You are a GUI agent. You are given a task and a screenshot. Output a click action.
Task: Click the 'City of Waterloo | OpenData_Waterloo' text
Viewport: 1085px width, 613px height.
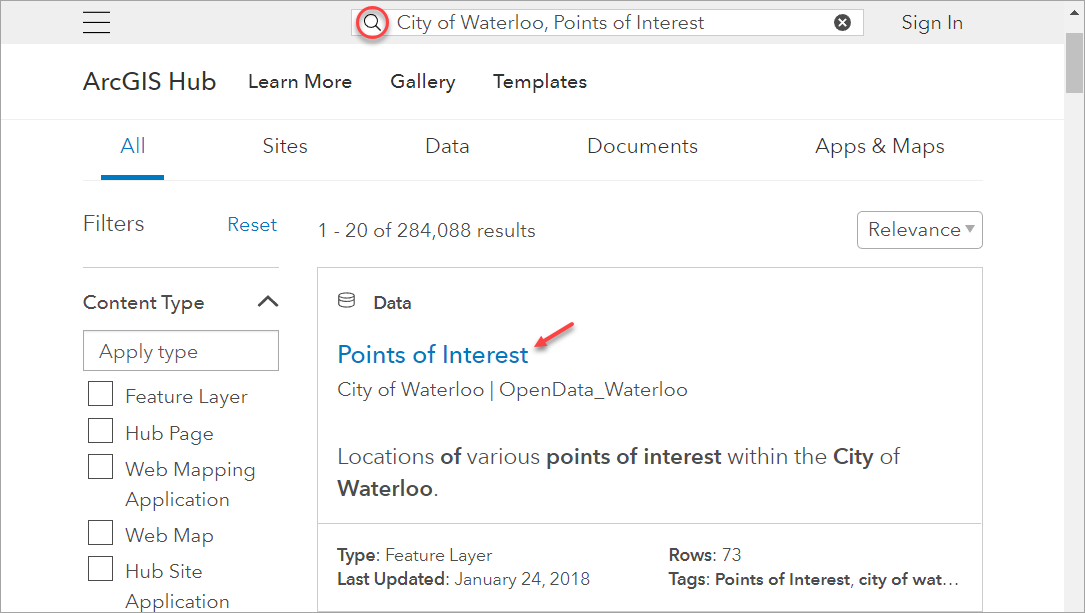tap(512, 390)
